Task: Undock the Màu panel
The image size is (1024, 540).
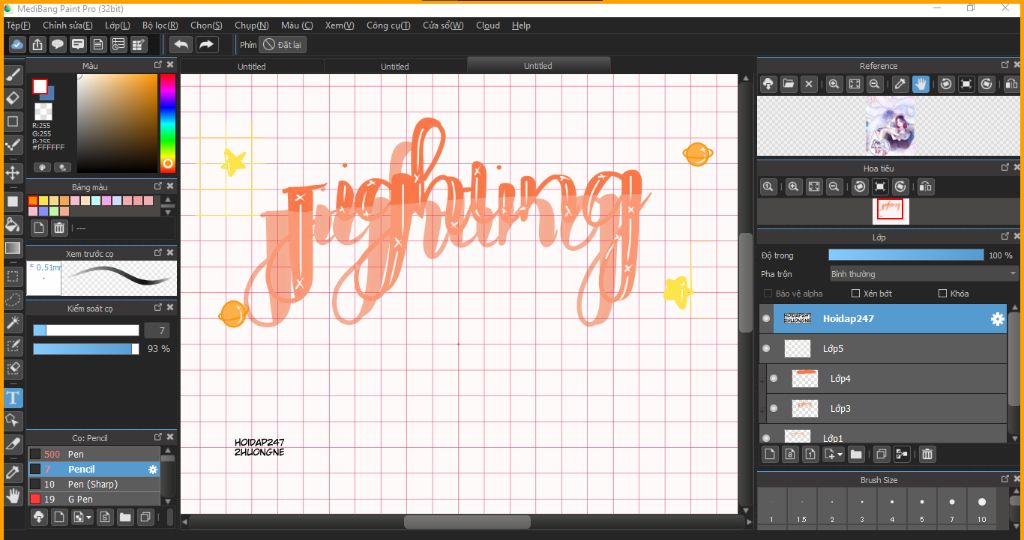Action: pos(157,65)
